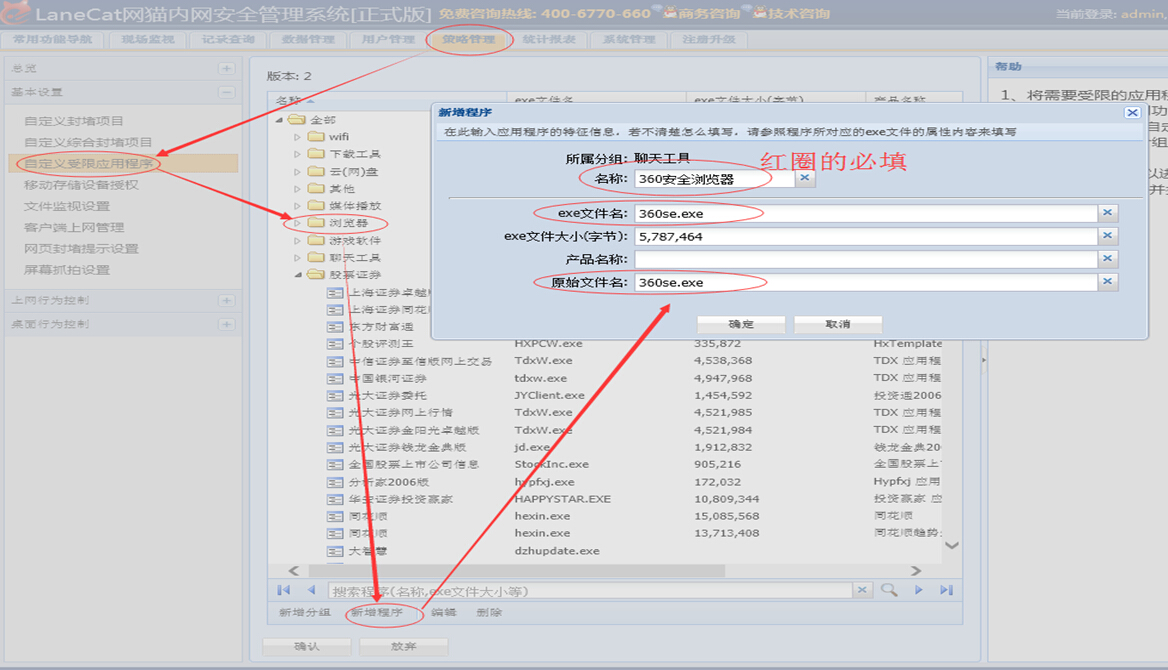Jump to first page with navigation arrow

tap(284, 591)
